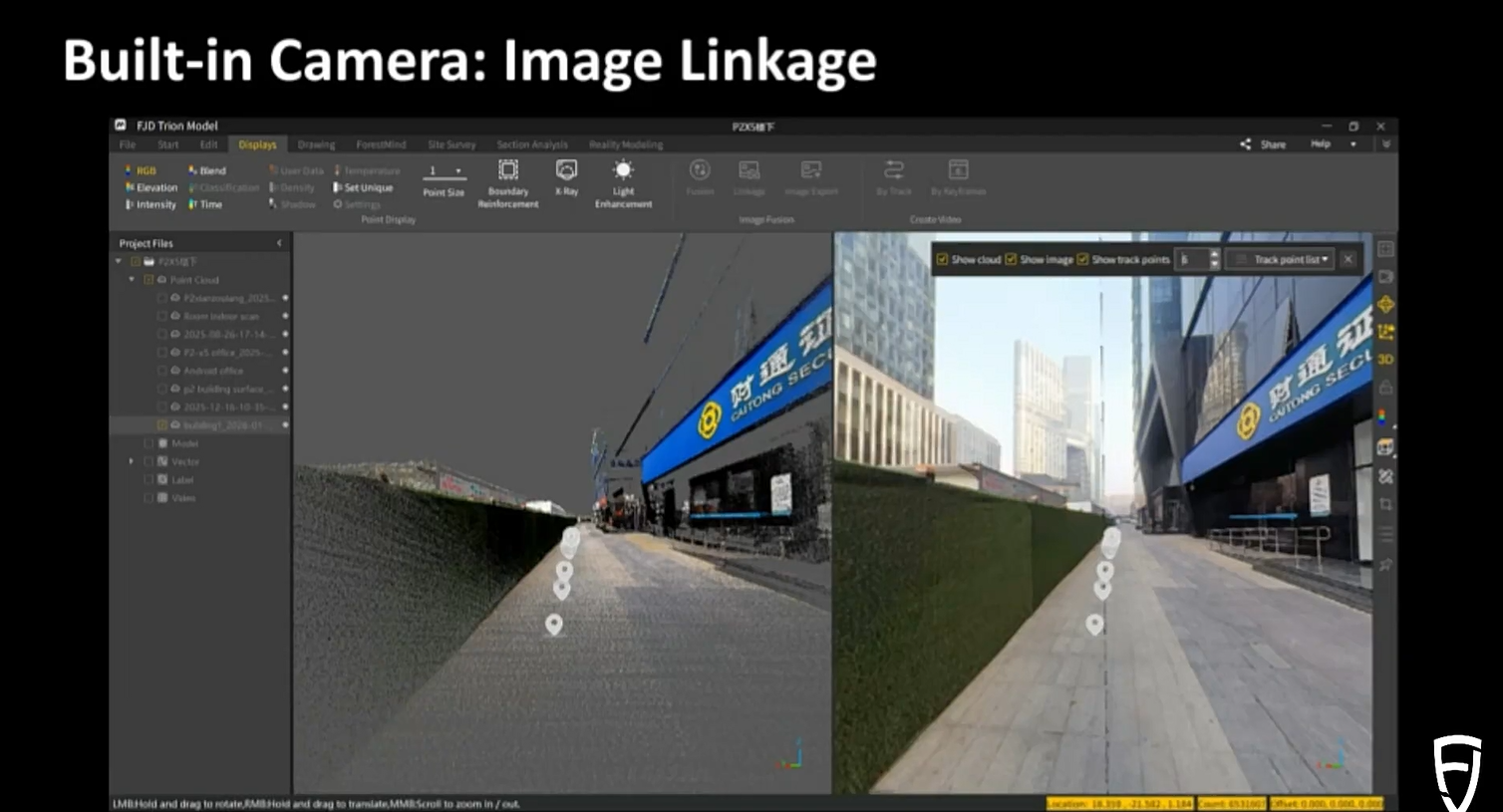Click the lowest track point marker in image view
1503x812 pixels.
[1094, 624]
